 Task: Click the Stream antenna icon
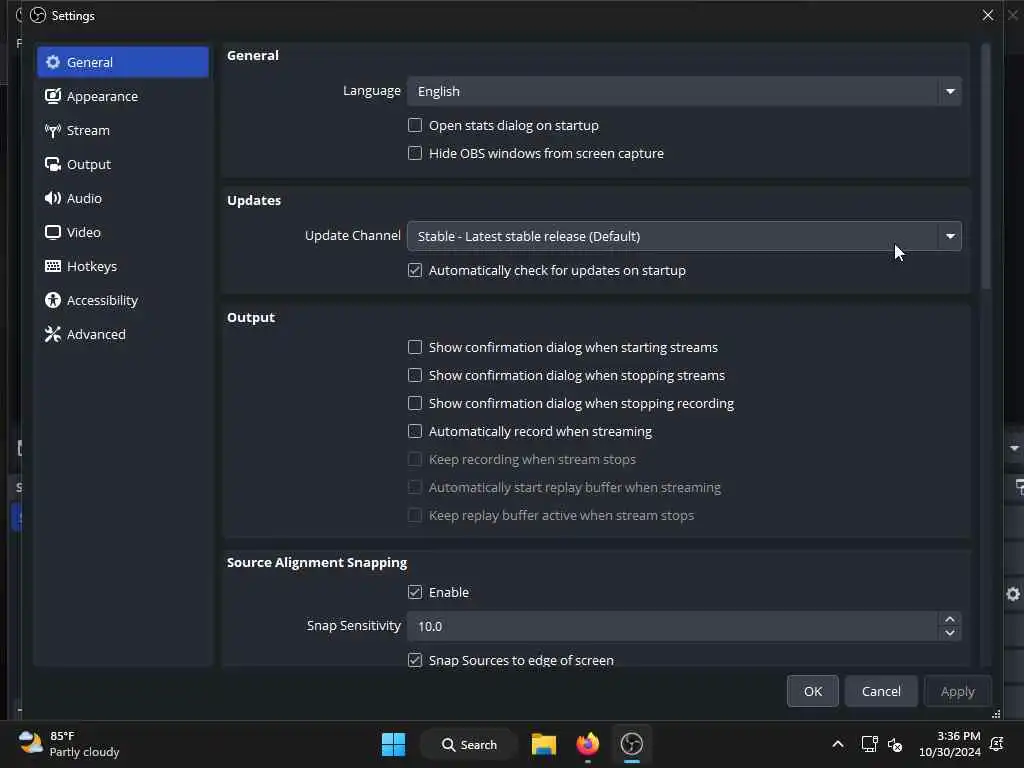(x=53, y=130)
